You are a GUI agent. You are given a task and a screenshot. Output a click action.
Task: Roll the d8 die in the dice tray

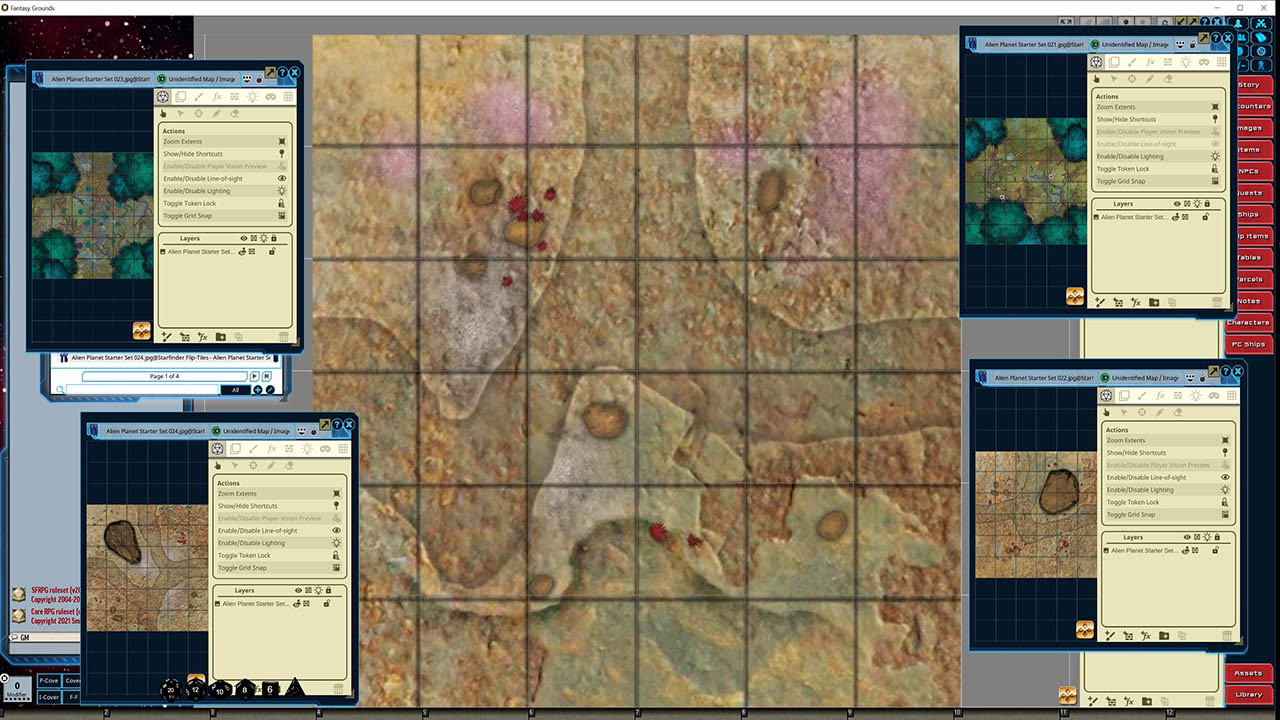coord(244,690)
